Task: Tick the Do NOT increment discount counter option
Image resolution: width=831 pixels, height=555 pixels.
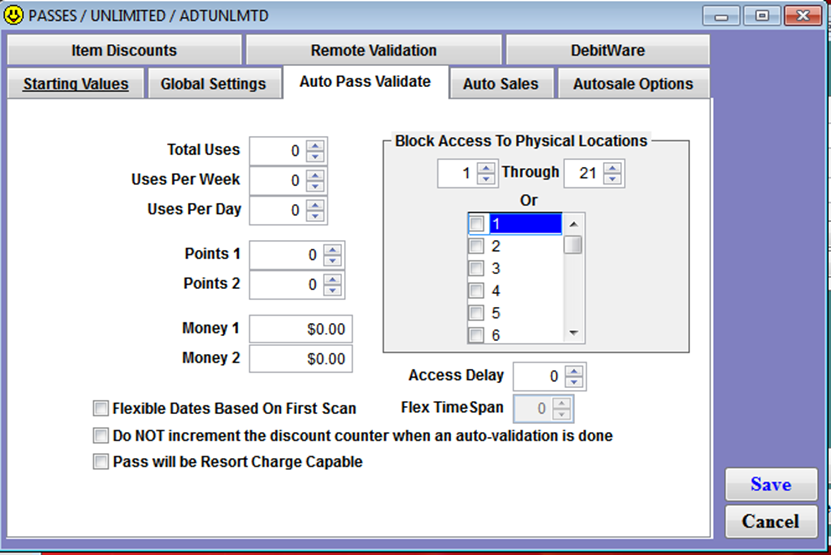Action: [100, 435]
